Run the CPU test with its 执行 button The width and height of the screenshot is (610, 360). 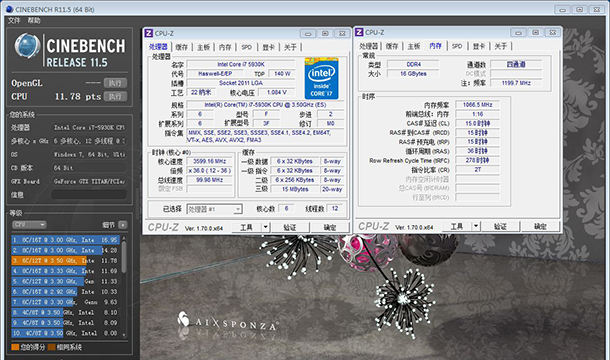pyautogui.click(x=115, y=96)
